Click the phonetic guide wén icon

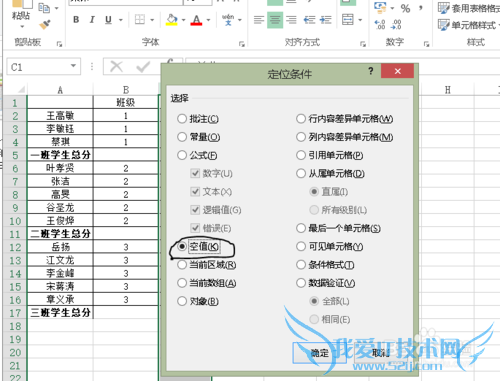click(x=228, y=20)
